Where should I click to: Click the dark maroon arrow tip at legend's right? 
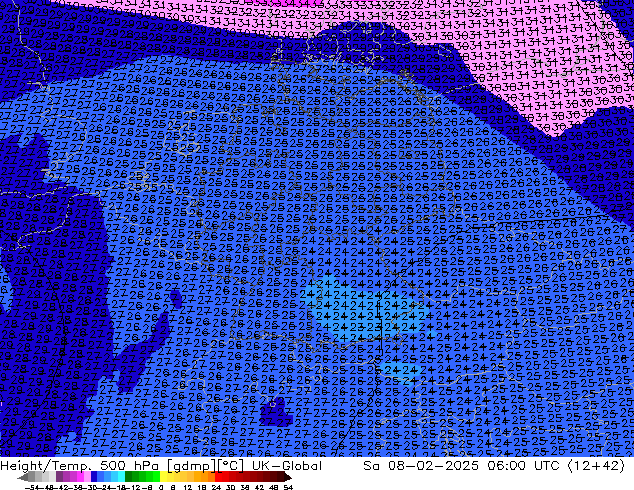pyautogui.click(x=288, y=477)
